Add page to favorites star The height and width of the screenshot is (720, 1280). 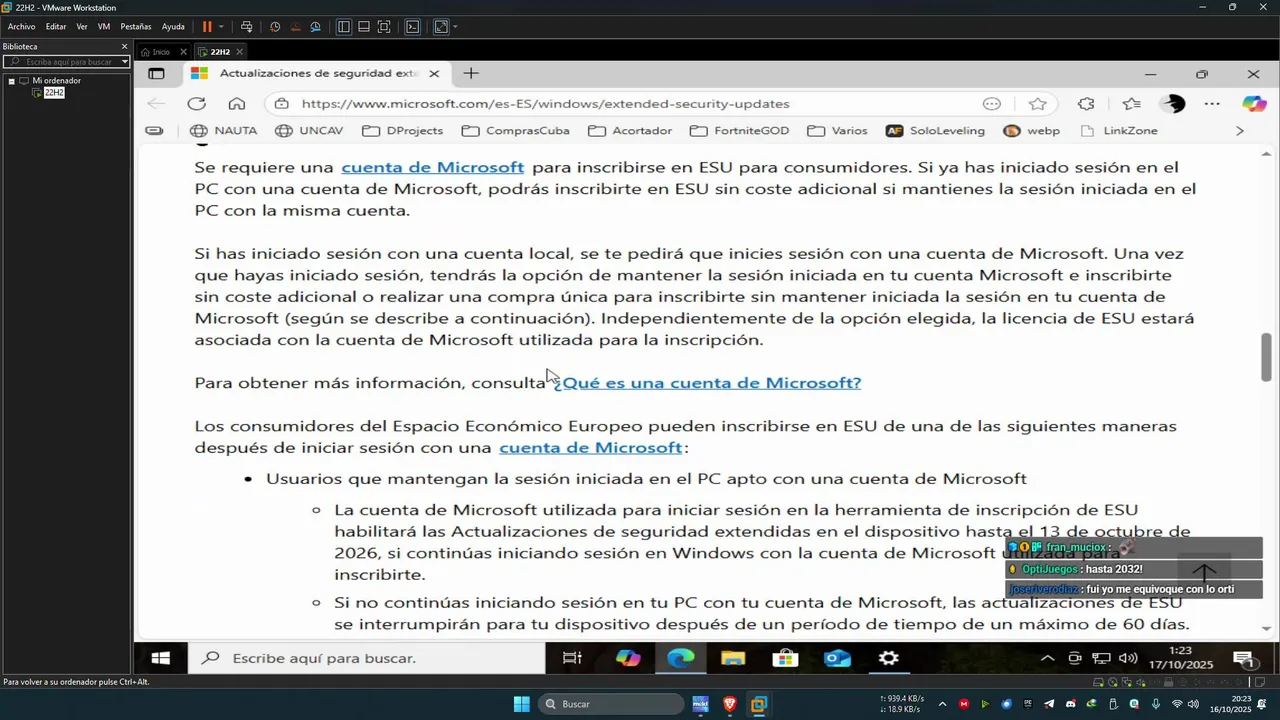pos(1038,104)
